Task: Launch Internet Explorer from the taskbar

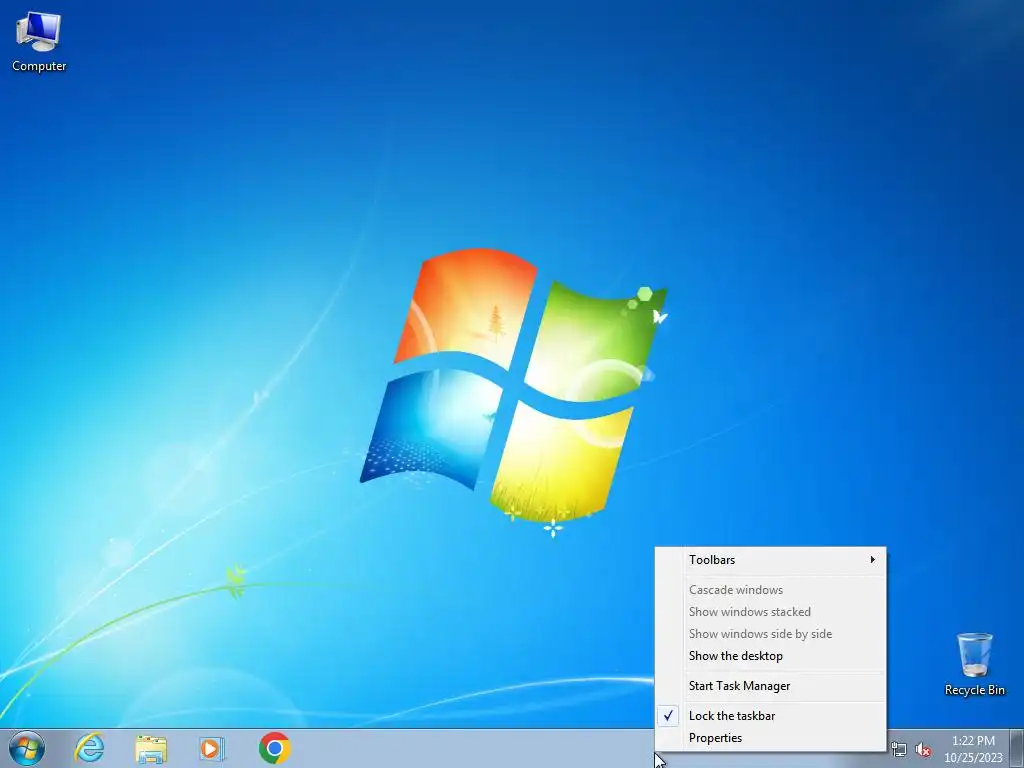Action: pyautogui.click(x=89, y=748)
